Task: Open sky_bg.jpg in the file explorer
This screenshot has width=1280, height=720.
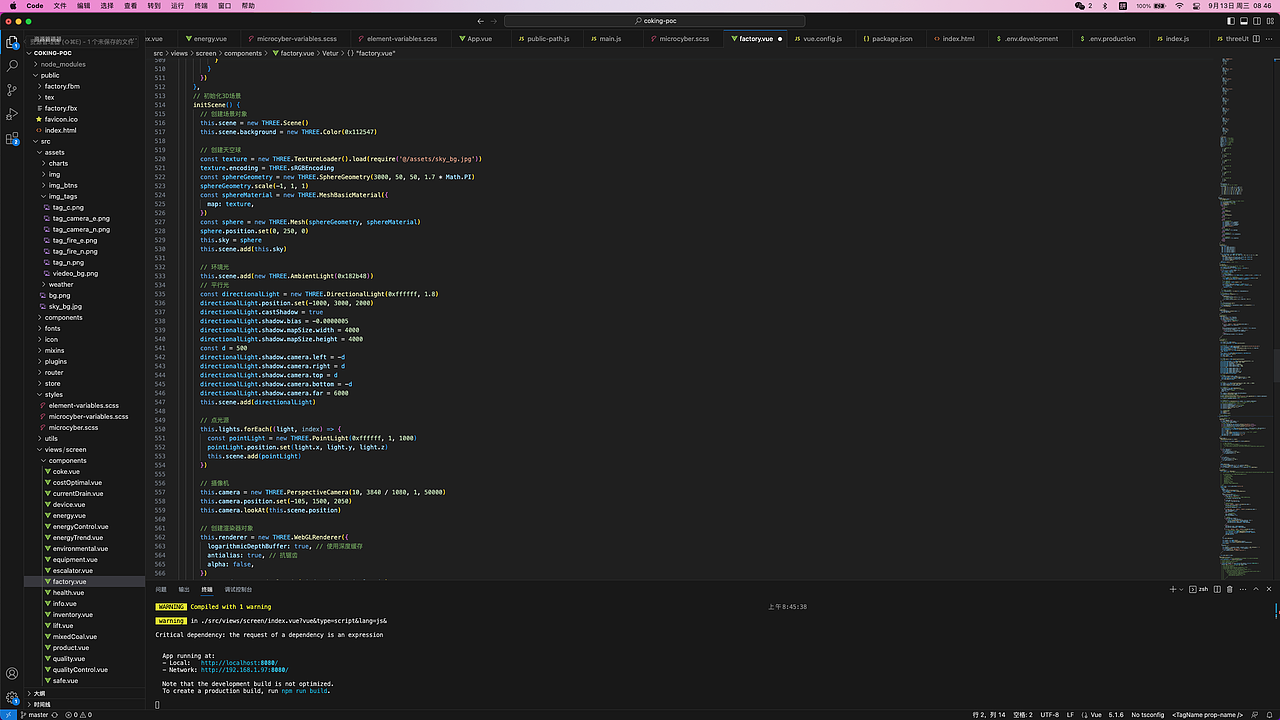Action: point(65,306)
